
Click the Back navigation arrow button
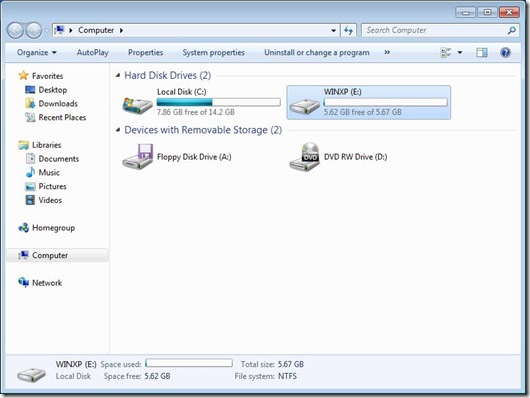(15, 30)
